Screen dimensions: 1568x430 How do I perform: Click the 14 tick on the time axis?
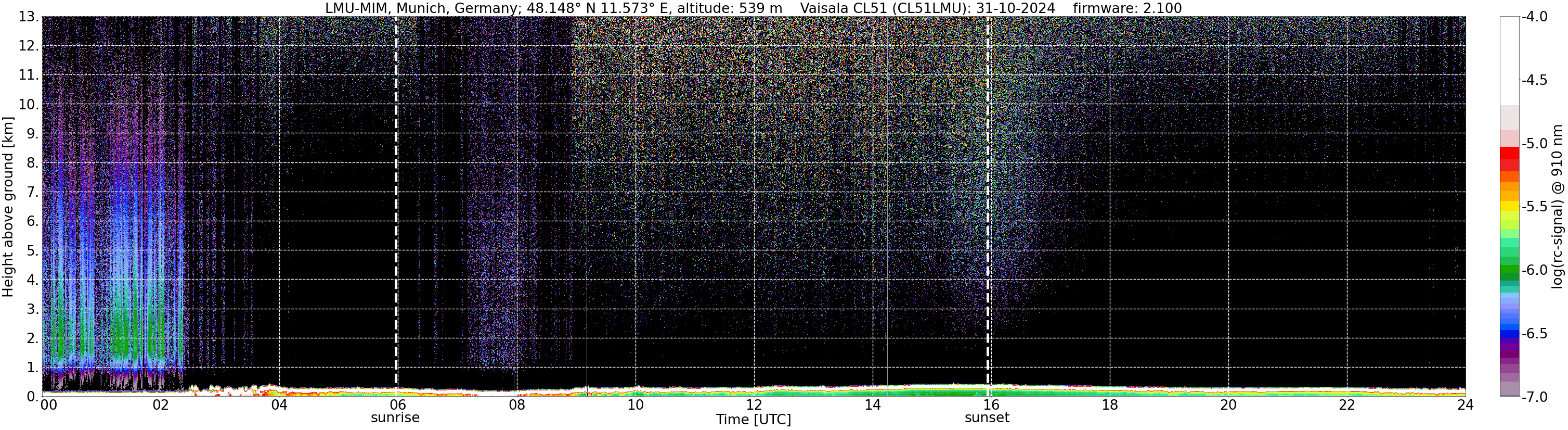pos(872,405)
